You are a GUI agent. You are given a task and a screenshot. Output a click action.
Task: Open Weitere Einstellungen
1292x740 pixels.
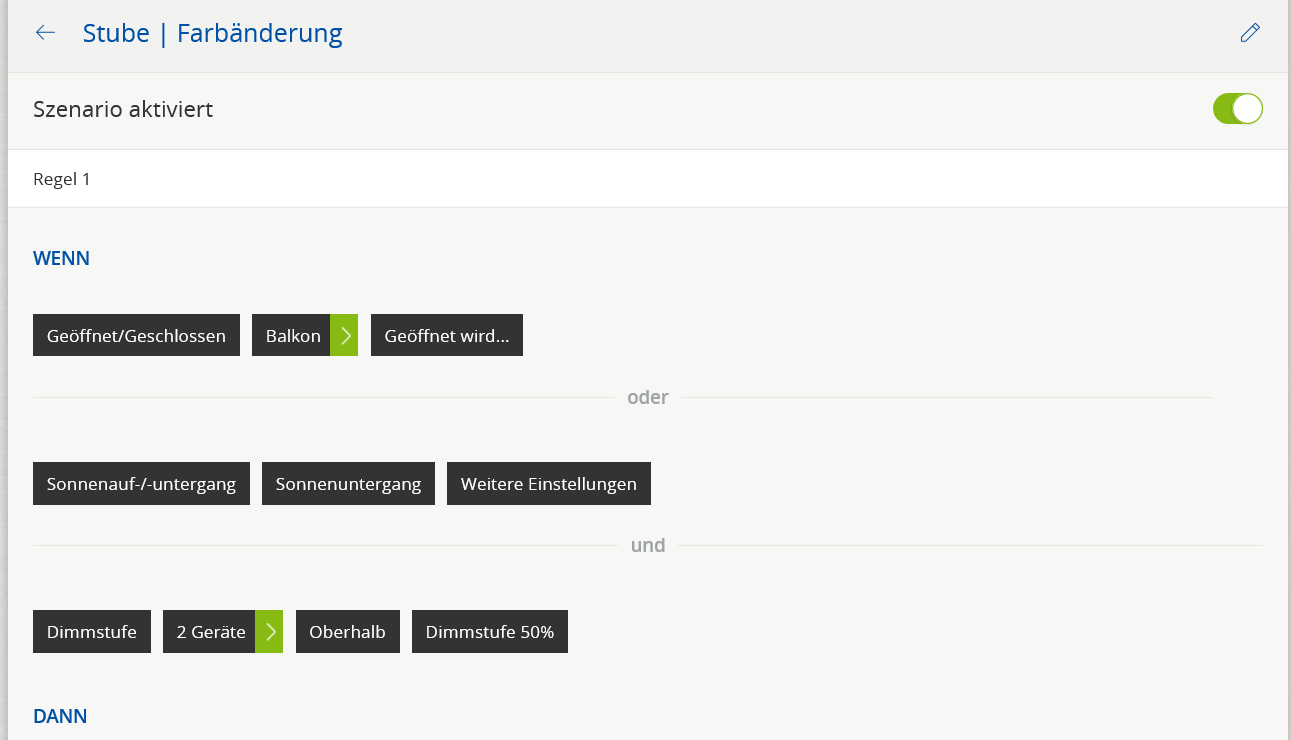[x=548, y=484]
